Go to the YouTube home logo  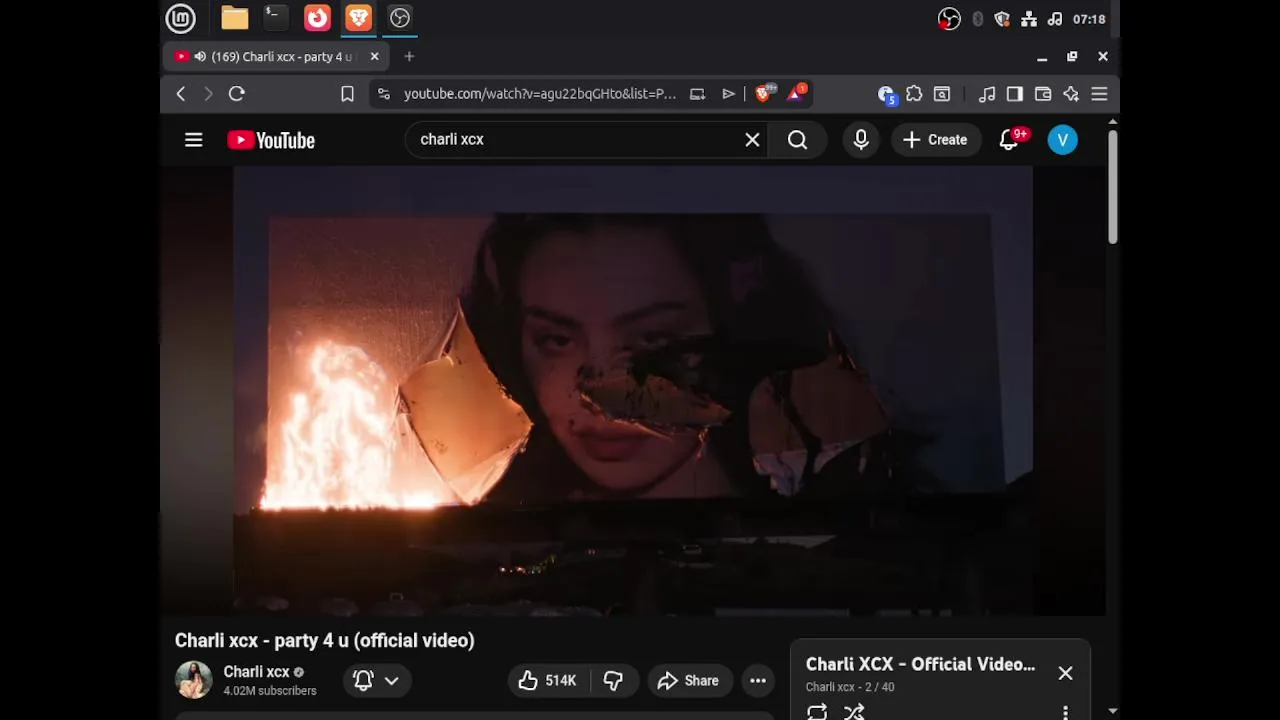pyautogui.click(x=271, y=140)
